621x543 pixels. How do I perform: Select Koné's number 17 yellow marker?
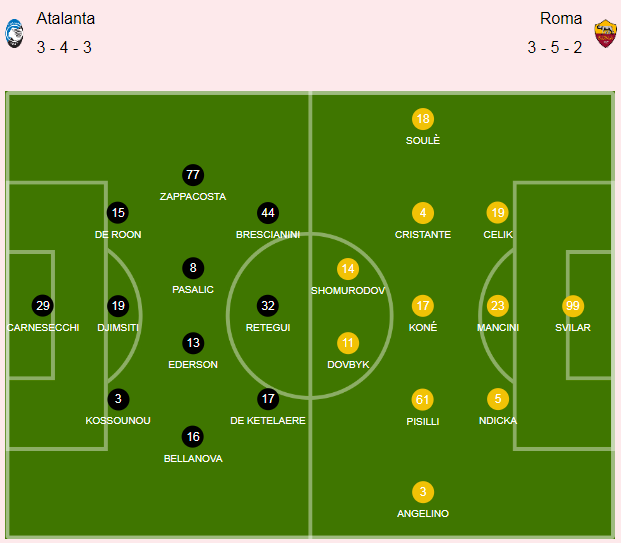click(423, 306)
